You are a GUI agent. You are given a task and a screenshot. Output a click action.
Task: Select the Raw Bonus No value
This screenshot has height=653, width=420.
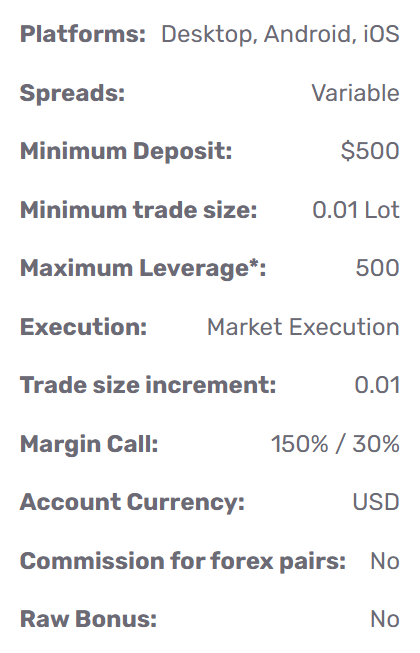point(385,620)
